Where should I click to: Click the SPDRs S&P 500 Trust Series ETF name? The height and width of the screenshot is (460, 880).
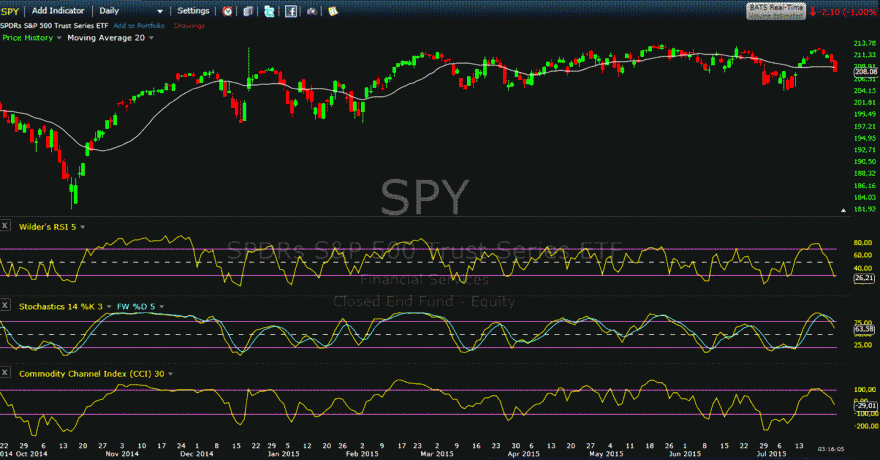click(x=54, y=26)
